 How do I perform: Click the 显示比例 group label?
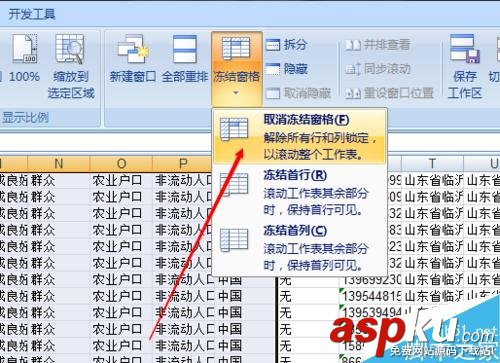[26, 118]
